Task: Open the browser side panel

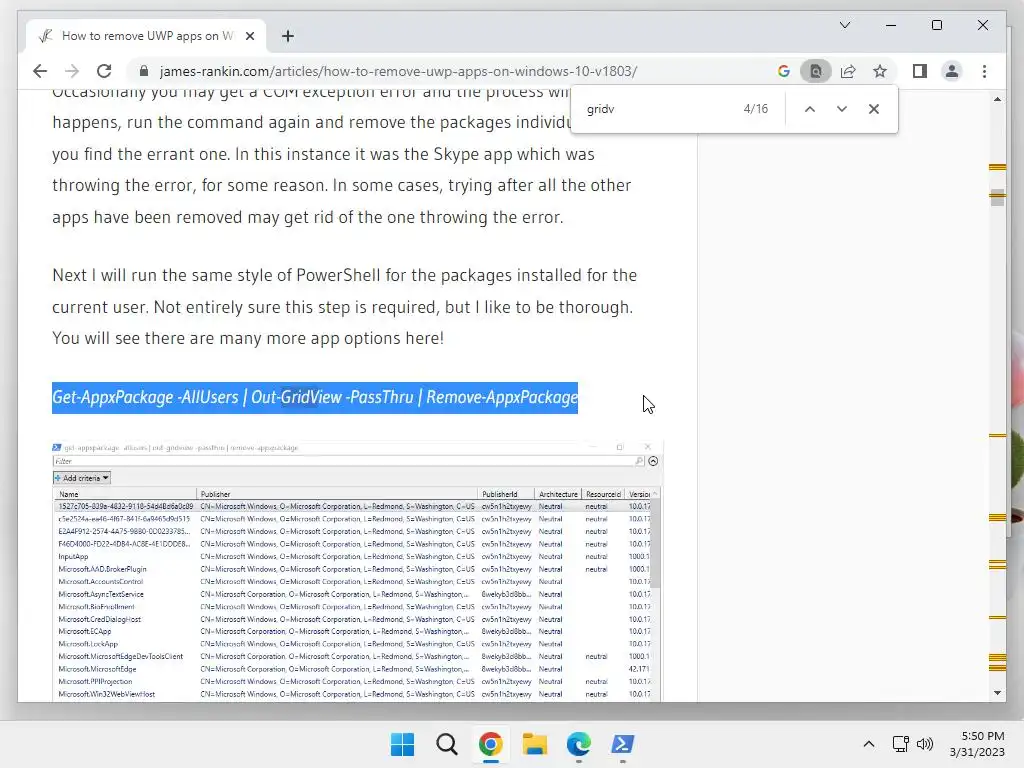Action: pyautogui.click(x=920, y=71)
